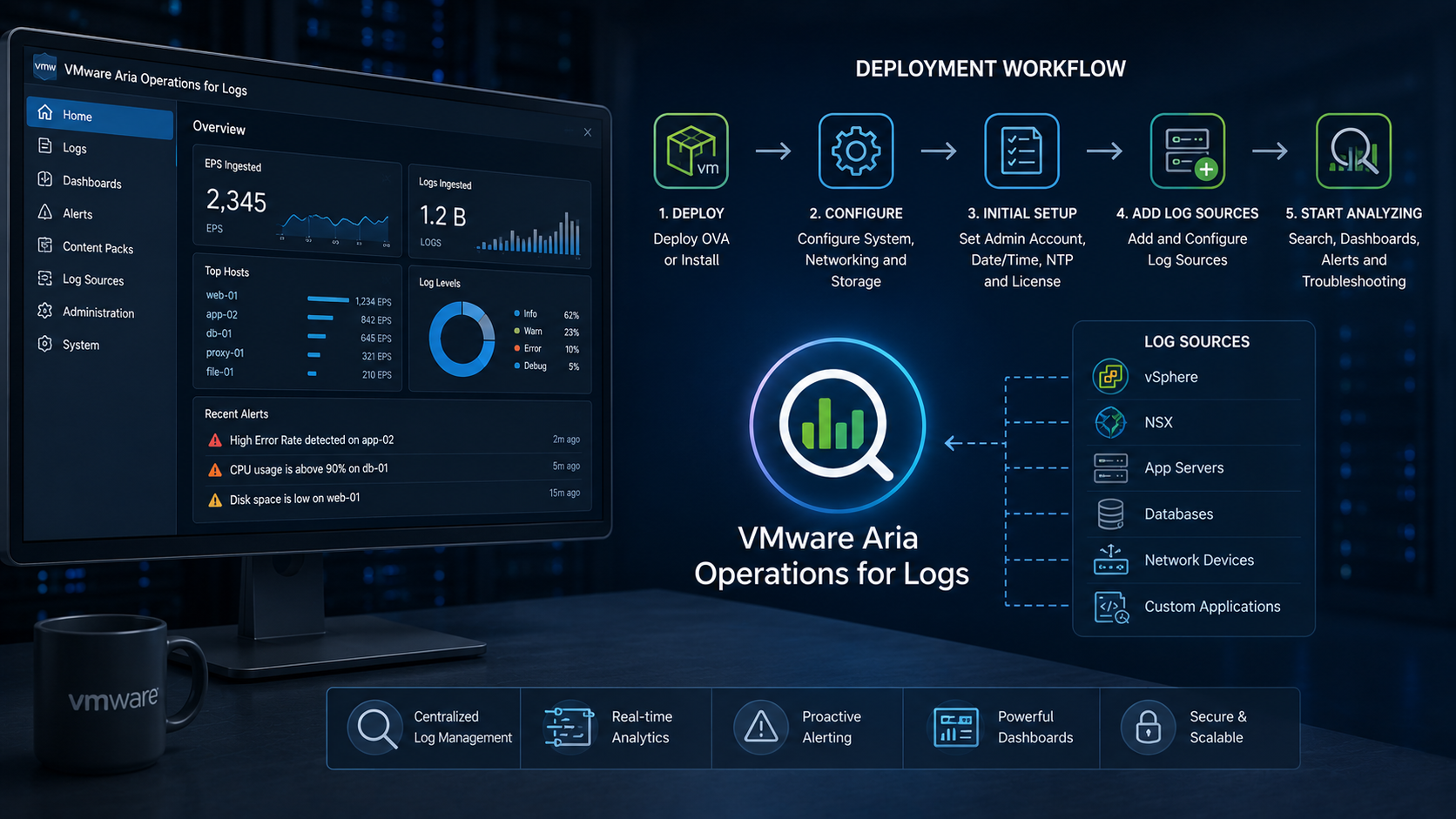Close the Overview panel with the X
Viewport: 1456px width, 819px height.
click(588, 132)
